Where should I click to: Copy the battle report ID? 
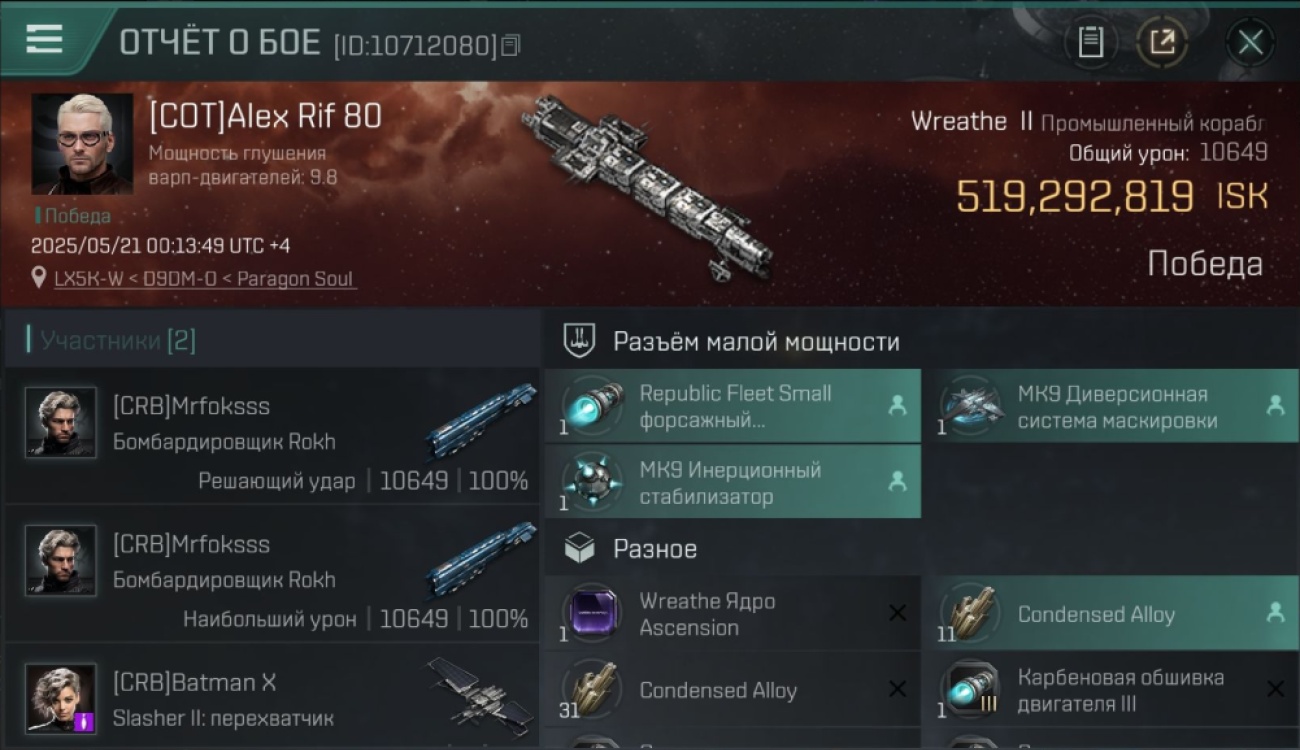coord(511,45)
